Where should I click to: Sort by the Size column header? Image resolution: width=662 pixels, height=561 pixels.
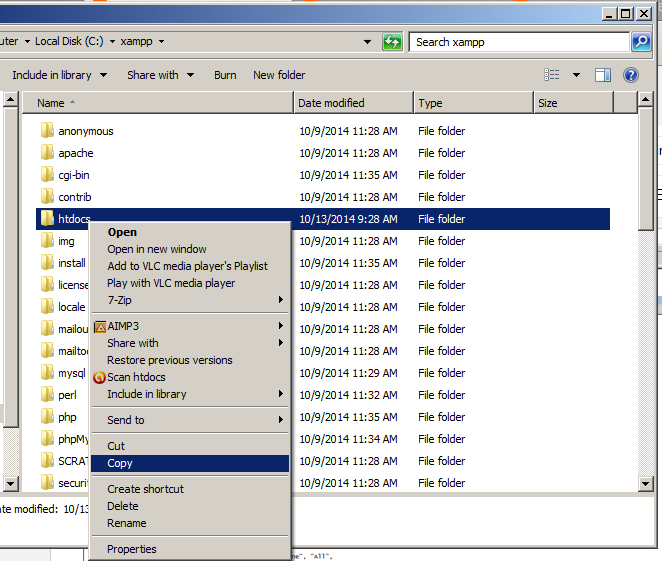(x=573, y=103)
